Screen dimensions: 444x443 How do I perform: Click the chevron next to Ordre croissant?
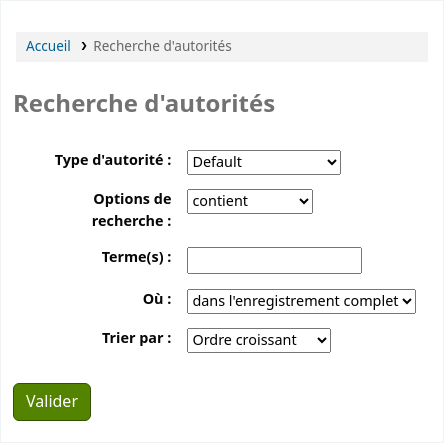point(321,340)
